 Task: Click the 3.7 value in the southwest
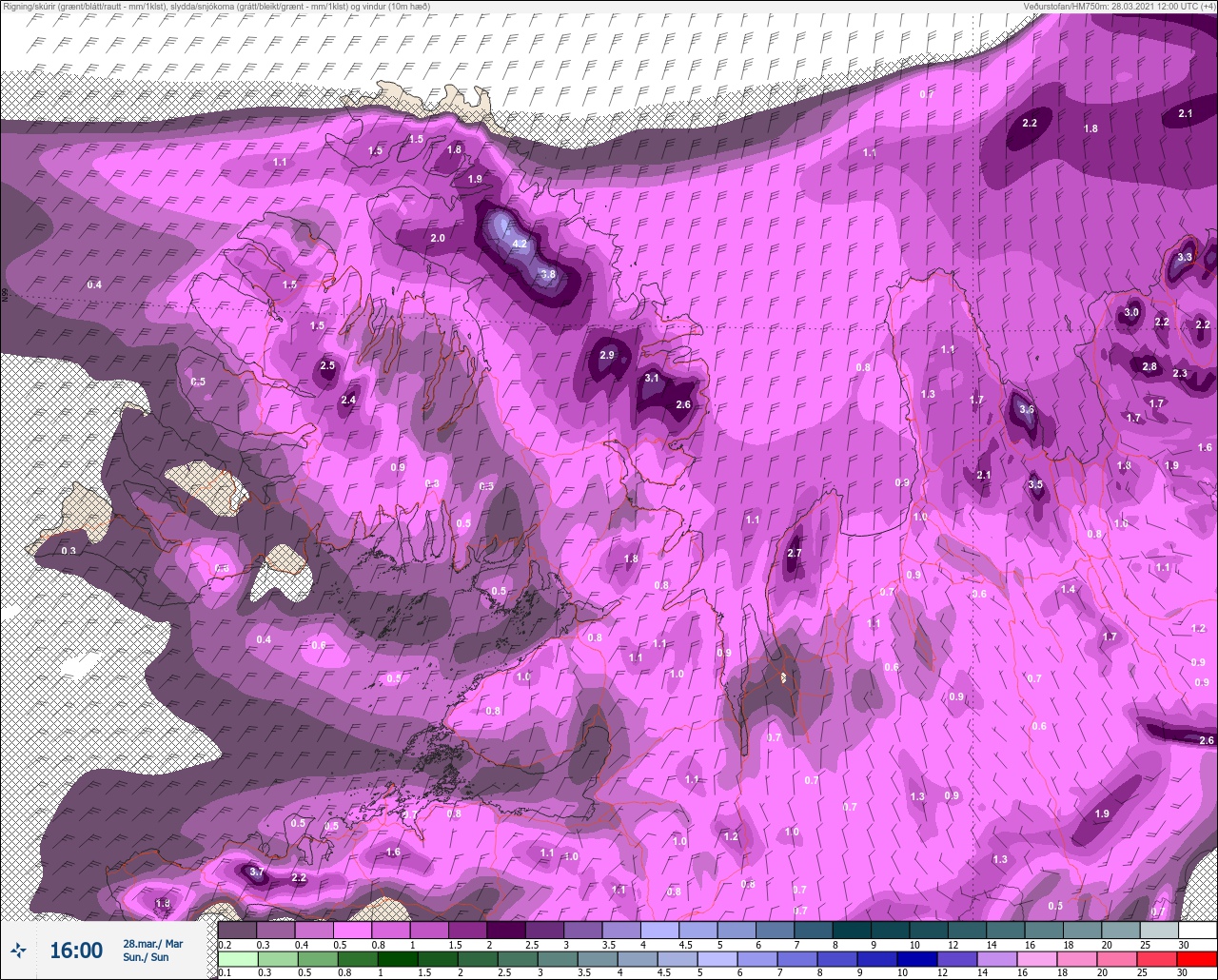pyautogui.click(x=256, y=872)
